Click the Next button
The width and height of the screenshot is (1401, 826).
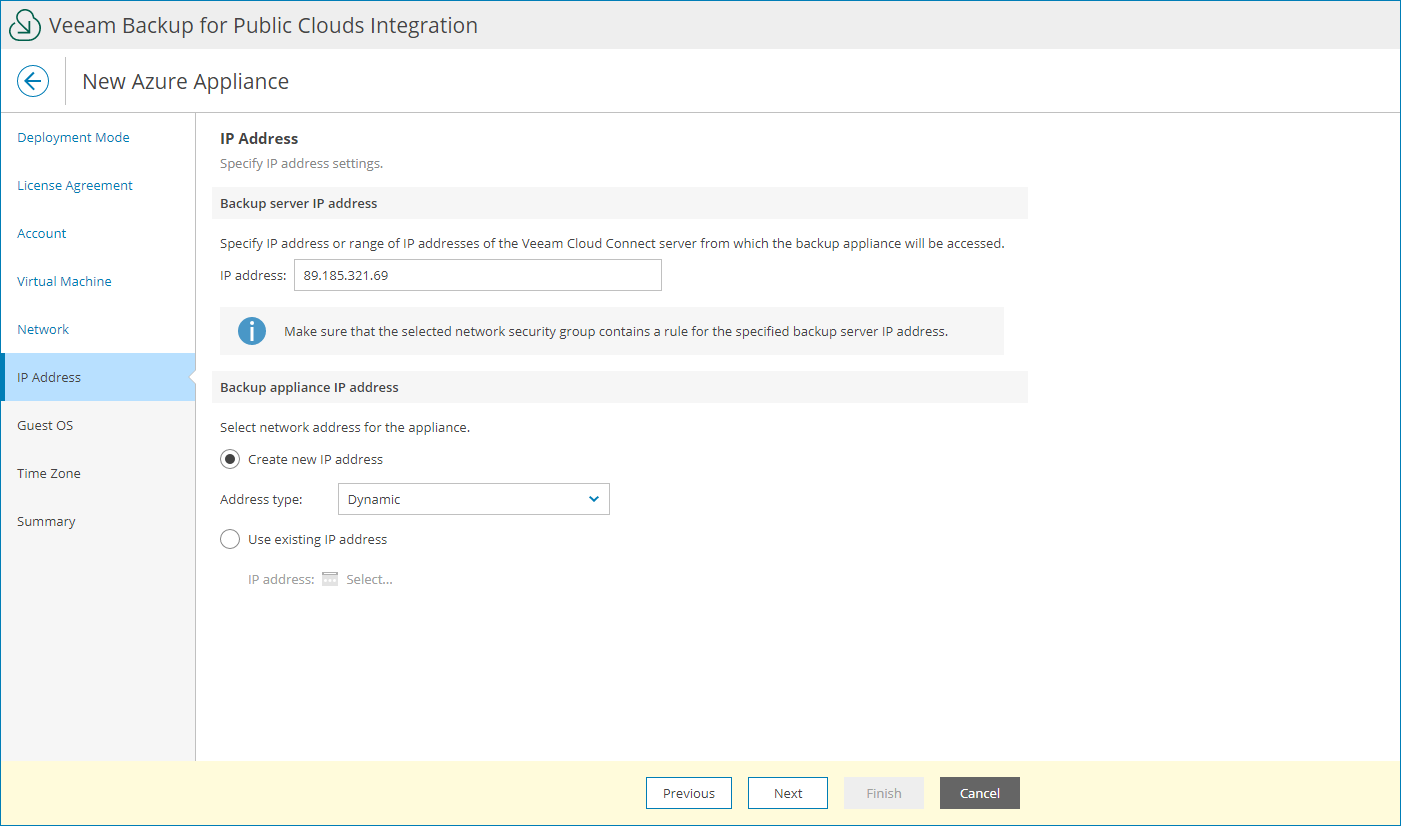(787, 793)
